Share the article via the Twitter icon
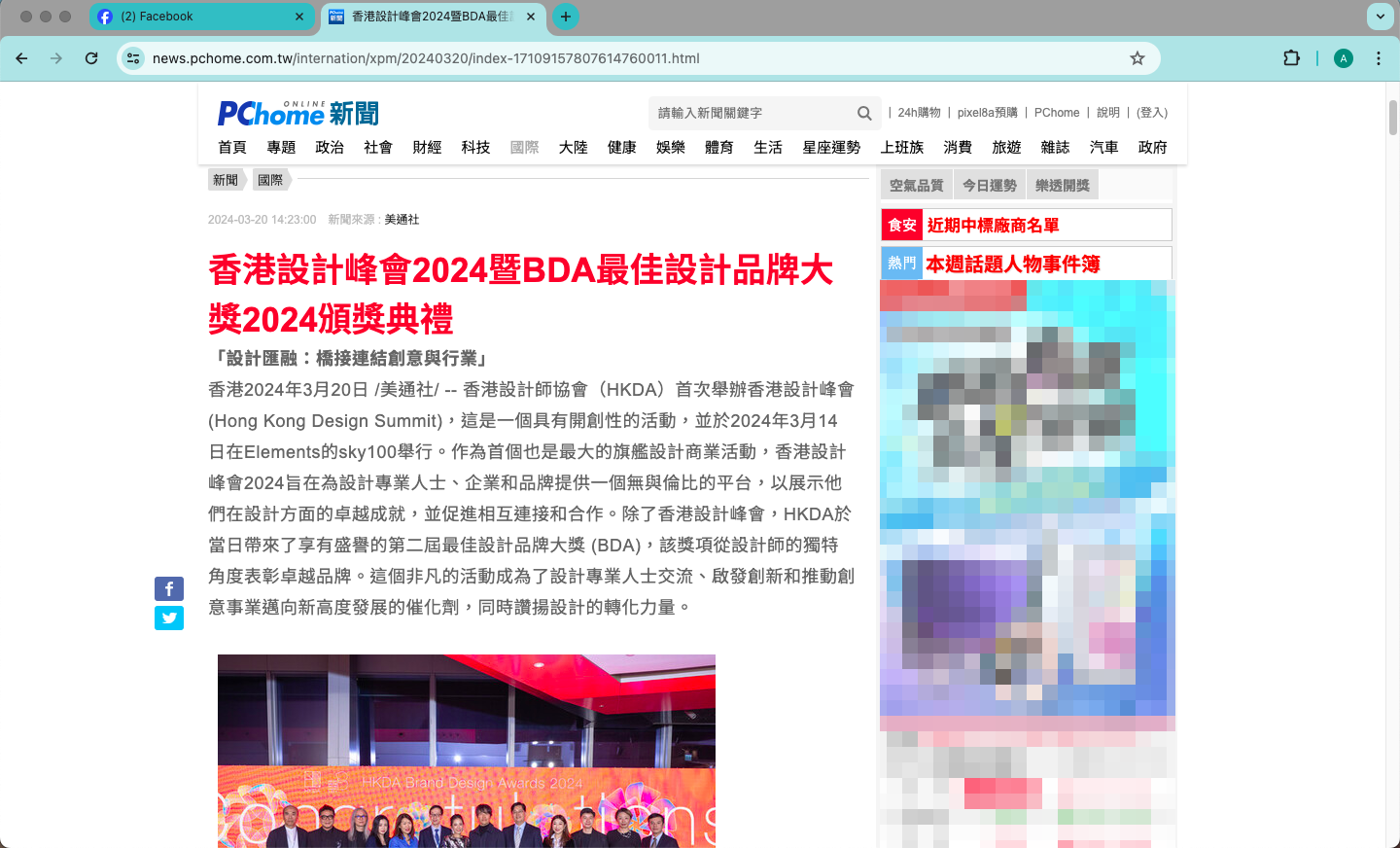Screen dimensions: 1400x848 point(169,618)
